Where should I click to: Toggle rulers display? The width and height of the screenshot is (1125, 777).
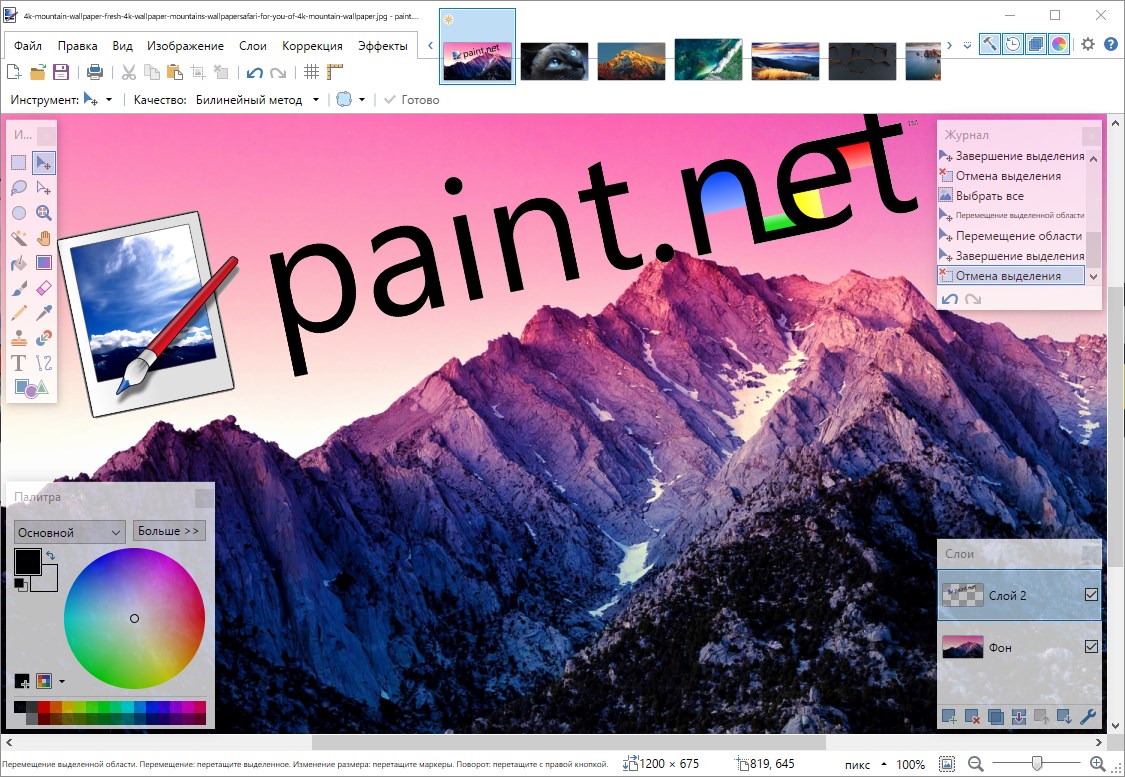335,72
